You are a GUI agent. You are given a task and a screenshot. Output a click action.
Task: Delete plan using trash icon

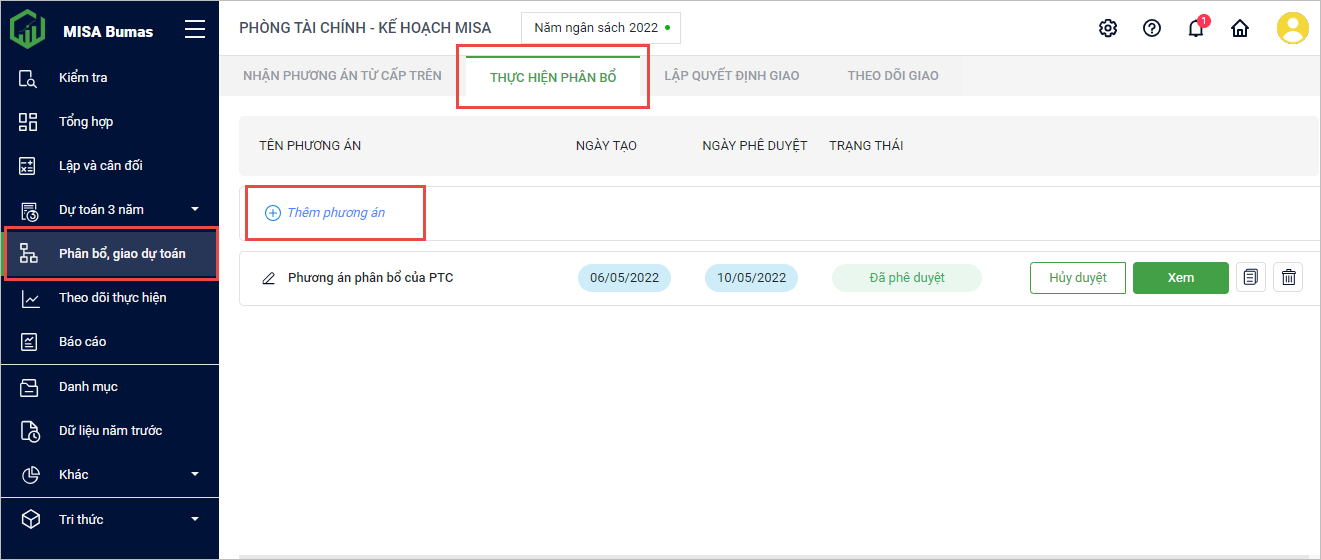pos(1289,278)
